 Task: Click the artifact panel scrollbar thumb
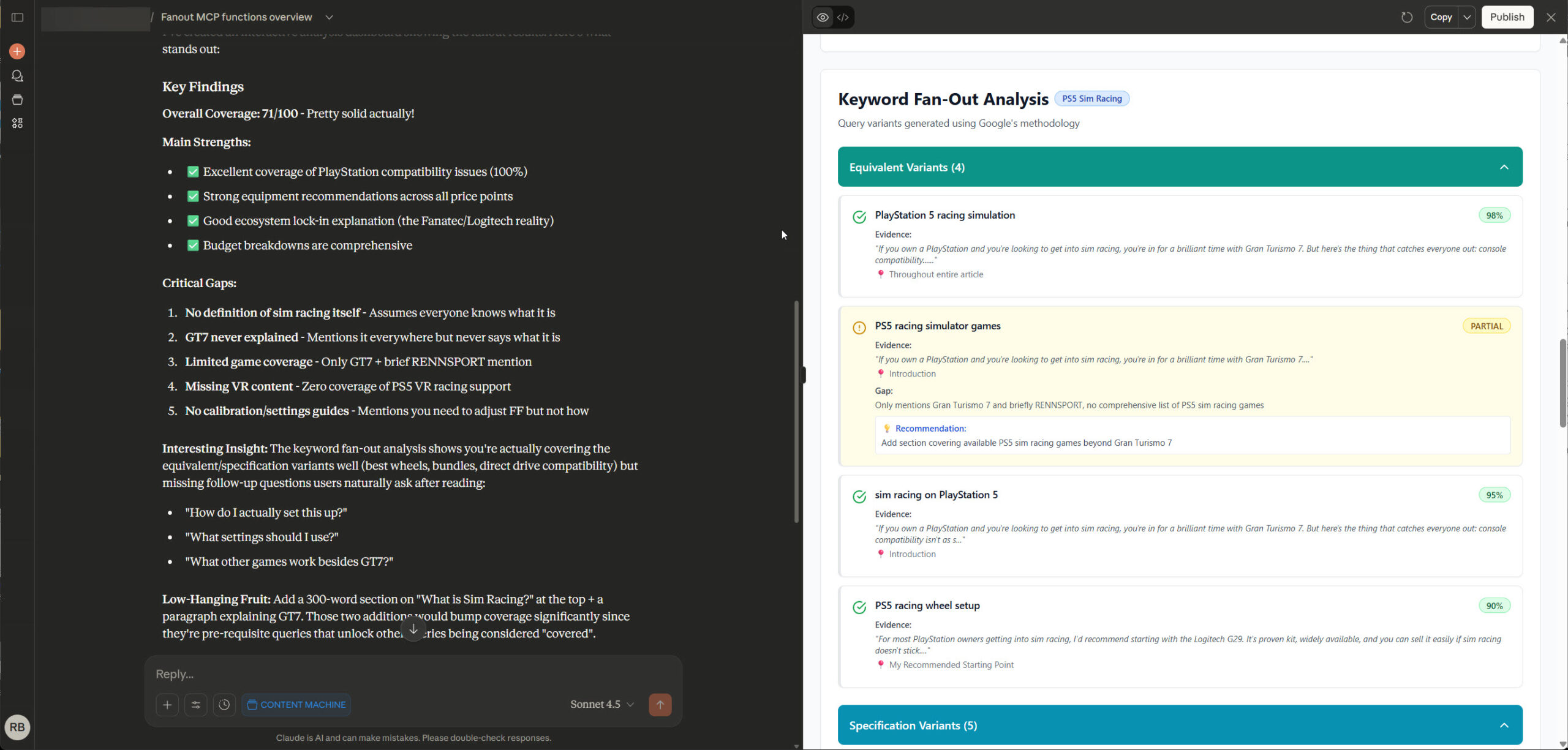(1562, 383)
